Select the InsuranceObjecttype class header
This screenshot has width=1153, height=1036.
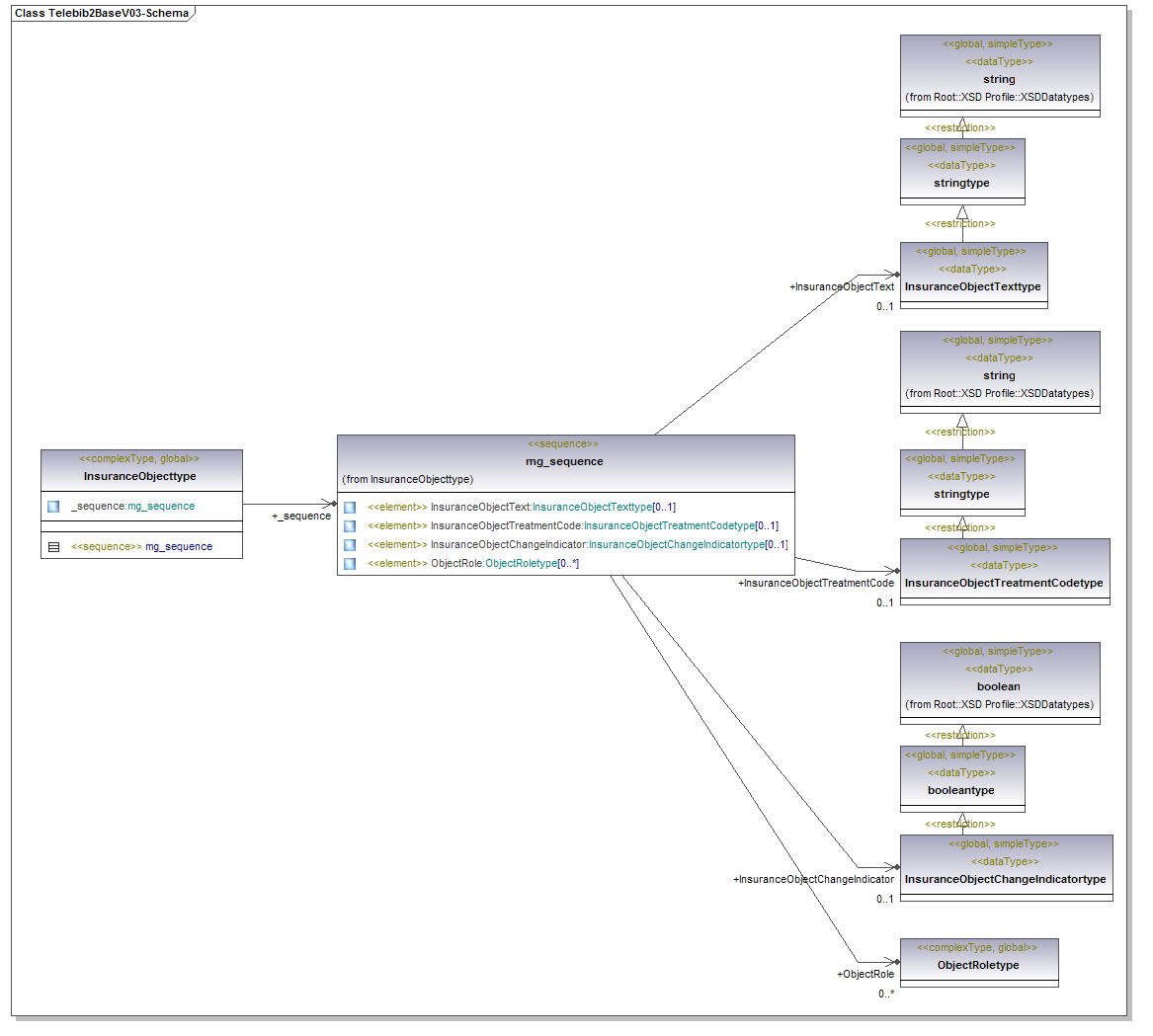coord(140,476)
